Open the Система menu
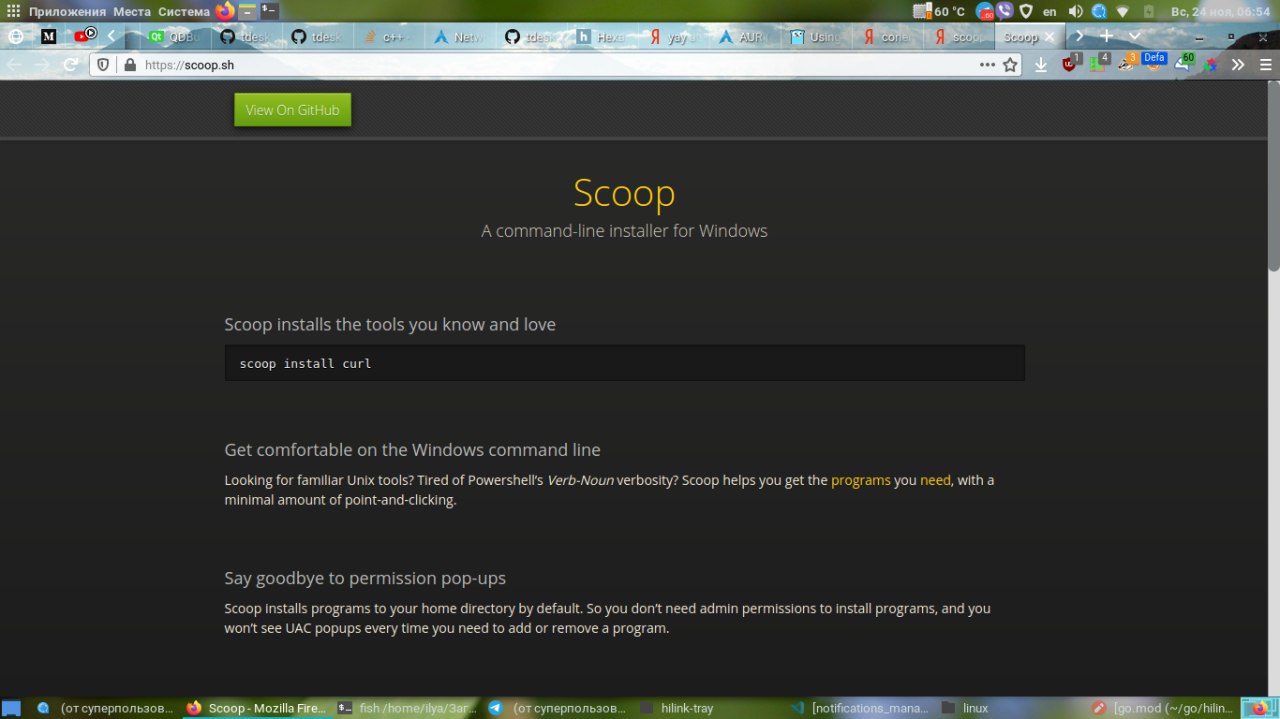Screen dimensions: 1280x719 [184, 11]
